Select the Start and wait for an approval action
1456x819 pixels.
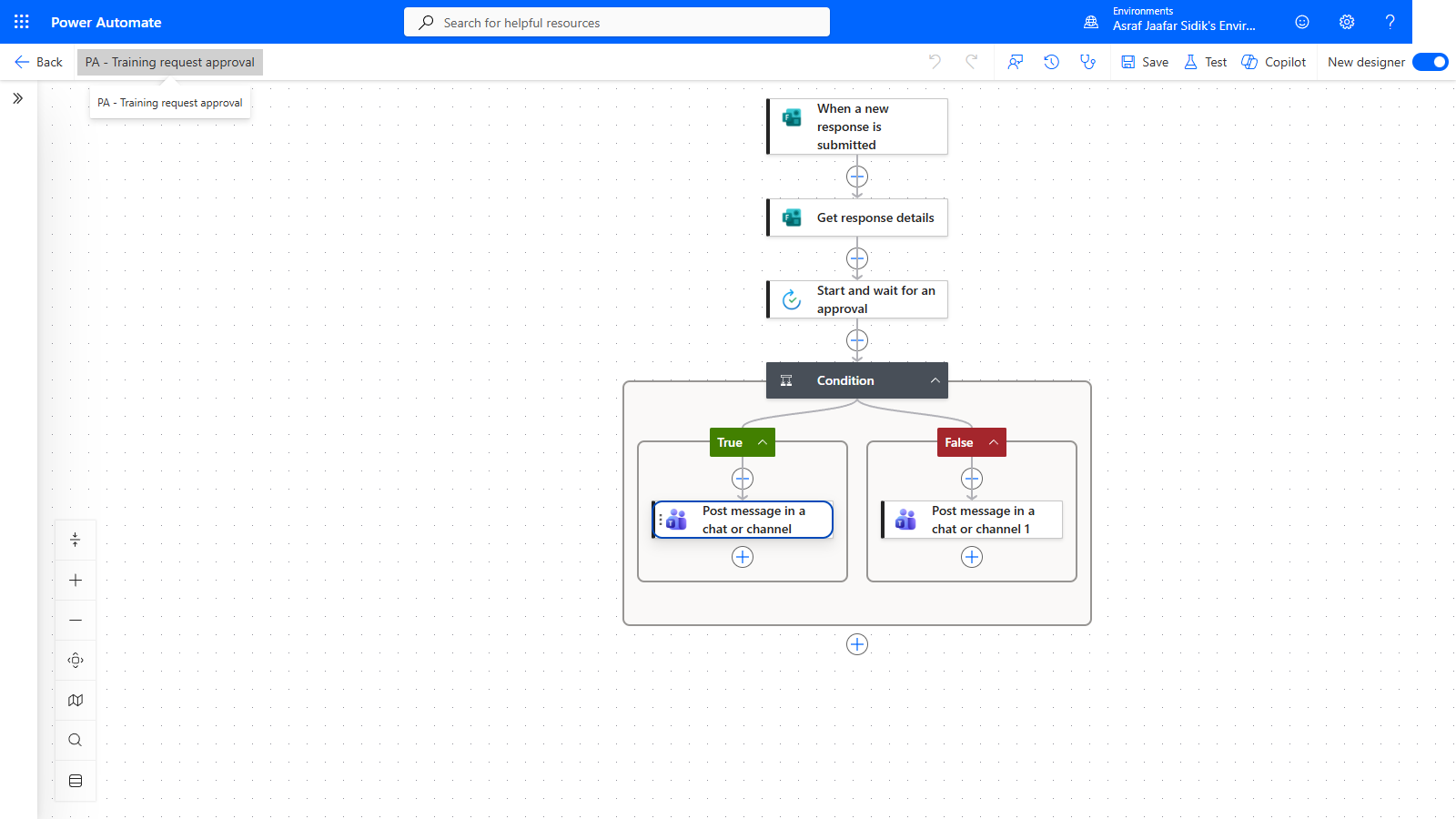[x=857, y=299]
